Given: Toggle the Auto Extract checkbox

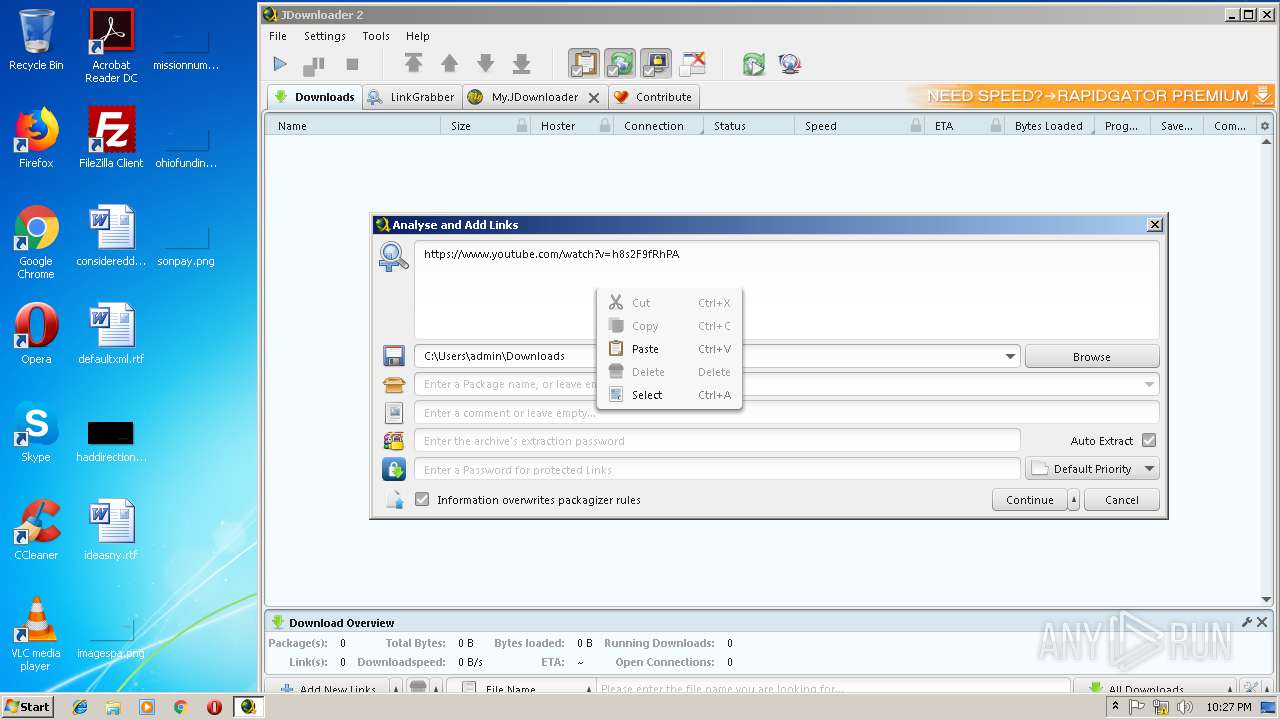Looking at the screenshot, I should [1149, 441].
